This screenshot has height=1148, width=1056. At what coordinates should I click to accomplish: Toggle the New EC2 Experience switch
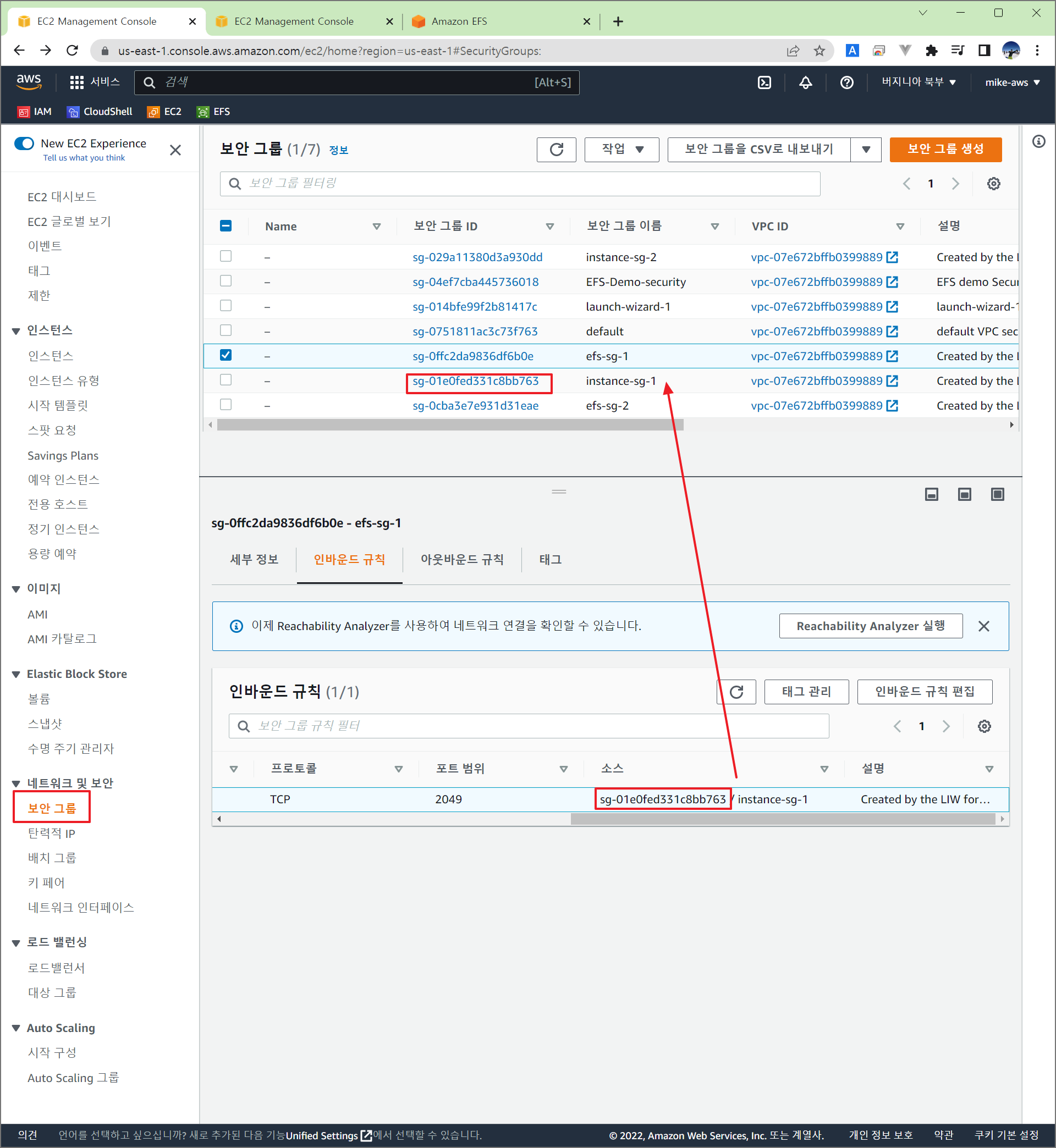(24, 143)
